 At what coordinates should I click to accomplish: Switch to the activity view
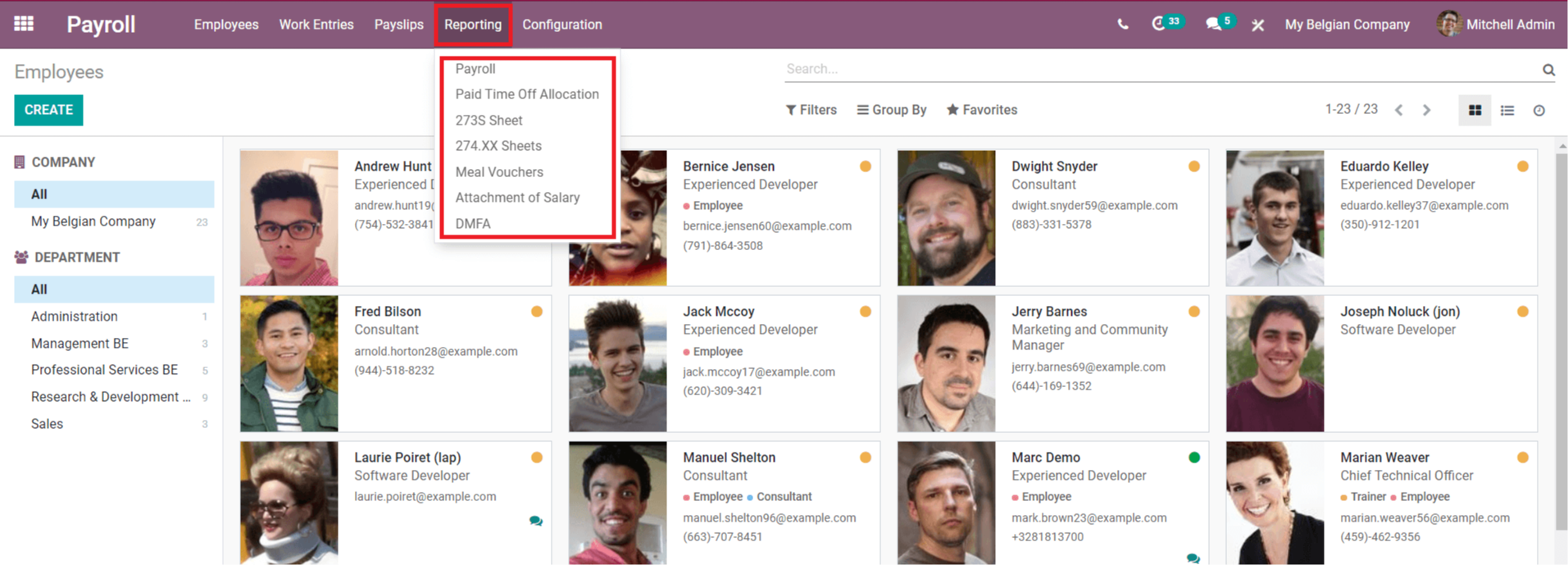(1539, 111)
